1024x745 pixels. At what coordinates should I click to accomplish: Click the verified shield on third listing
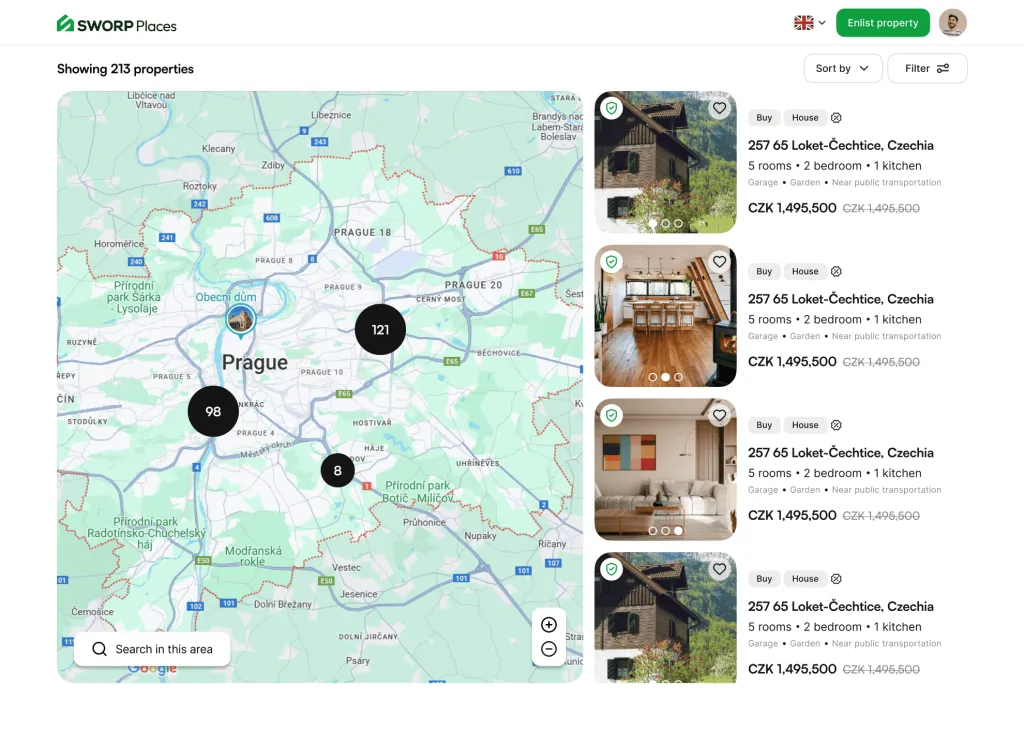[612, 415]
